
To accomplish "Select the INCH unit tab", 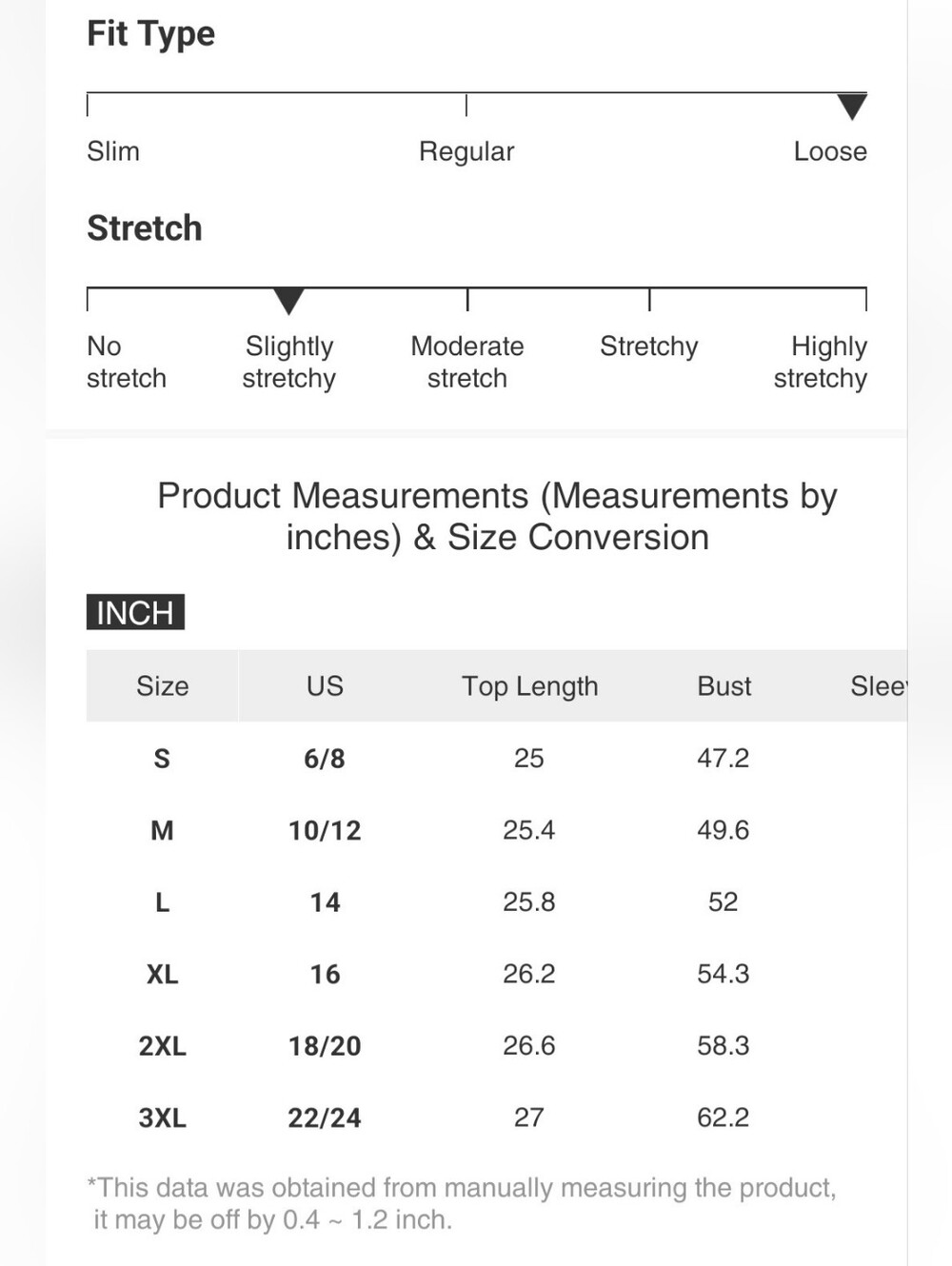I will 135,612.
